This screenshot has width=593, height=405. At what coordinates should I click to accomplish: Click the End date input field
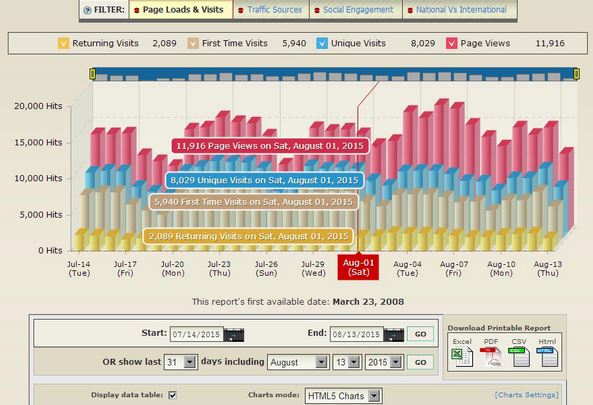pyautogui.click(x=356, y=334)
